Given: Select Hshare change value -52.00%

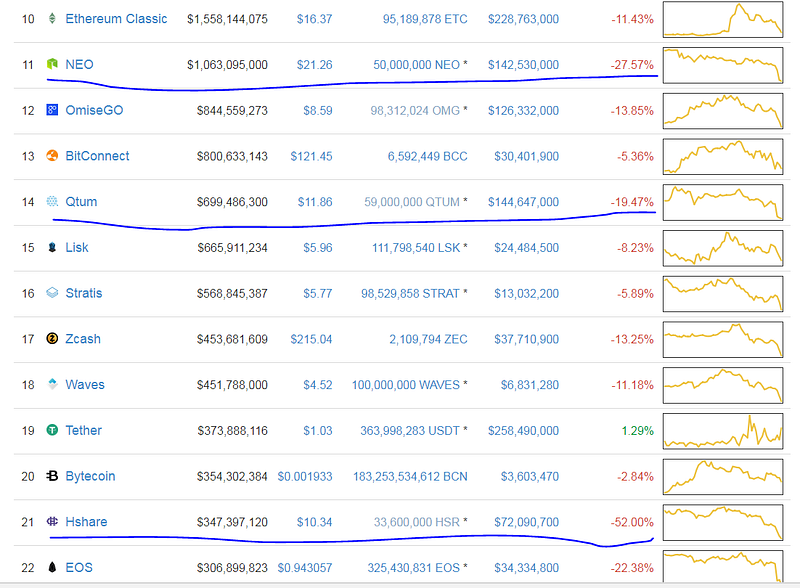Looking at the screenshot, I should (x=632, y=522).
